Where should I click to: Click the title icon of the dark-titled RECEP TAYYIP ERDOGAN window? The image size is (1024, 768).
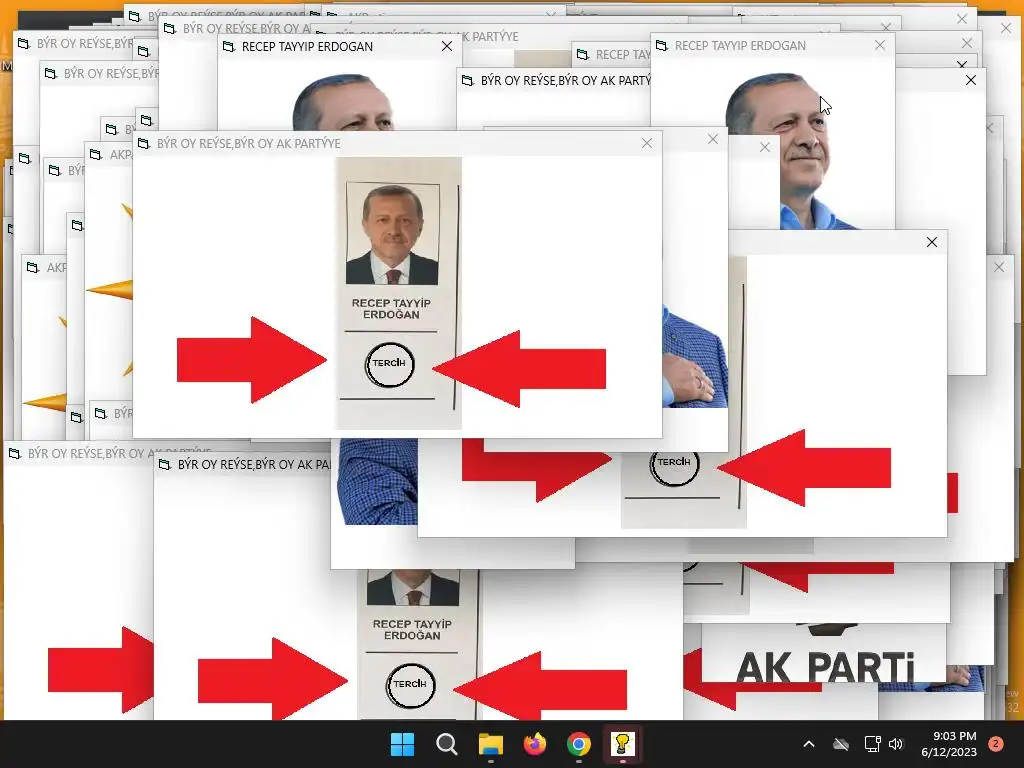[229, 46]
